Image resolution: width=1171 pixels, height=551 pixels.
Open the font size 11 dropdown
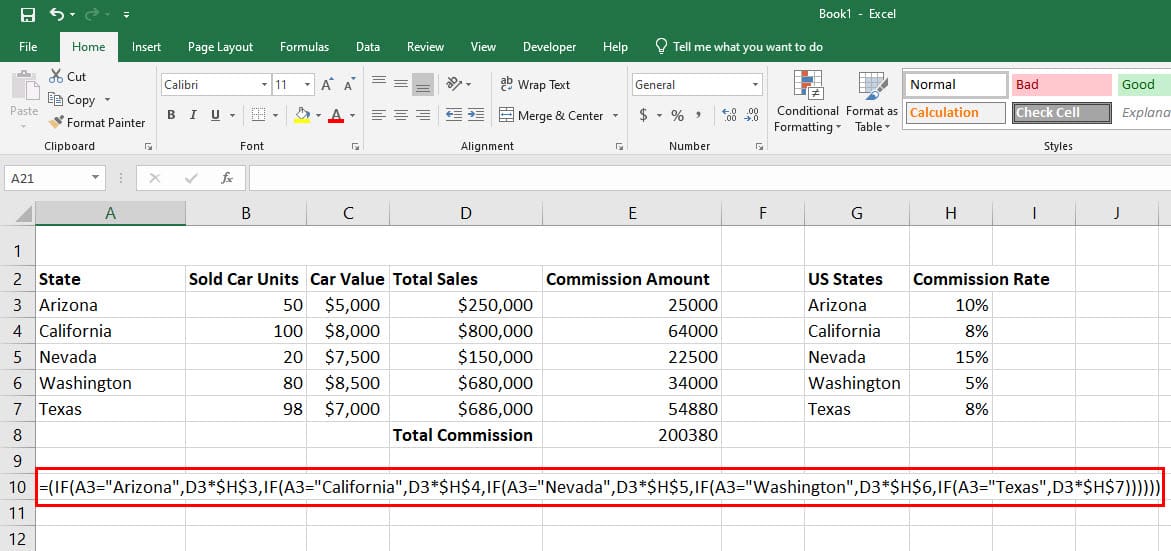[308, 85]
